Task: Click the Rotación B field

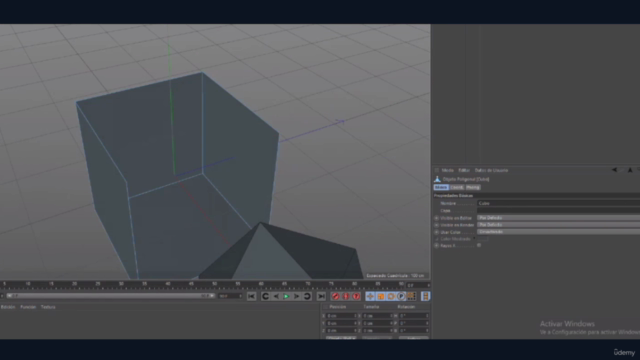Action: (413, 331)
